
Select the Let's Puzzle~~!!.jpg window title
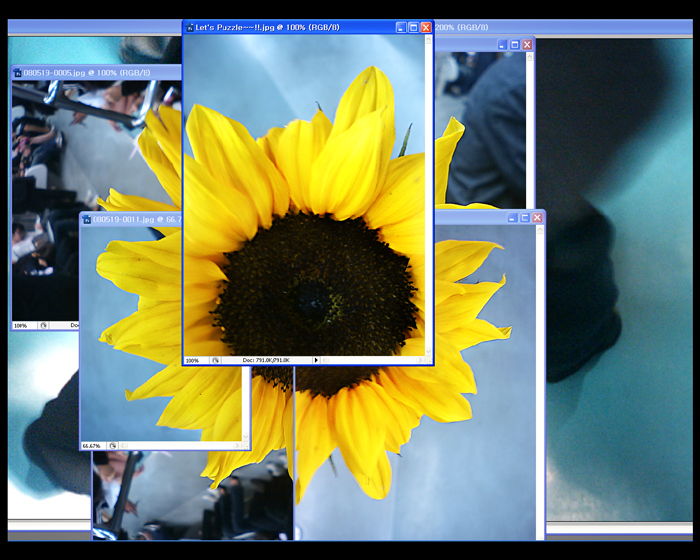tap(267, 27)
